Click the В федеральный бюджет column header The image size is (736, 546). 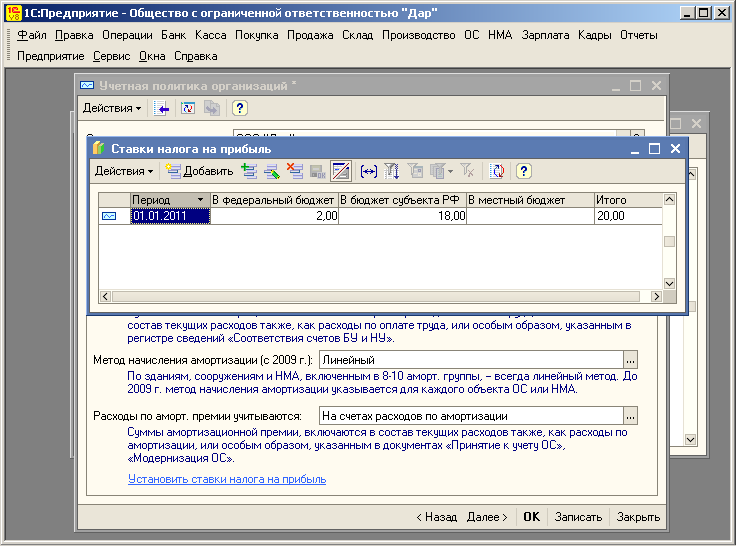[274, 200]
